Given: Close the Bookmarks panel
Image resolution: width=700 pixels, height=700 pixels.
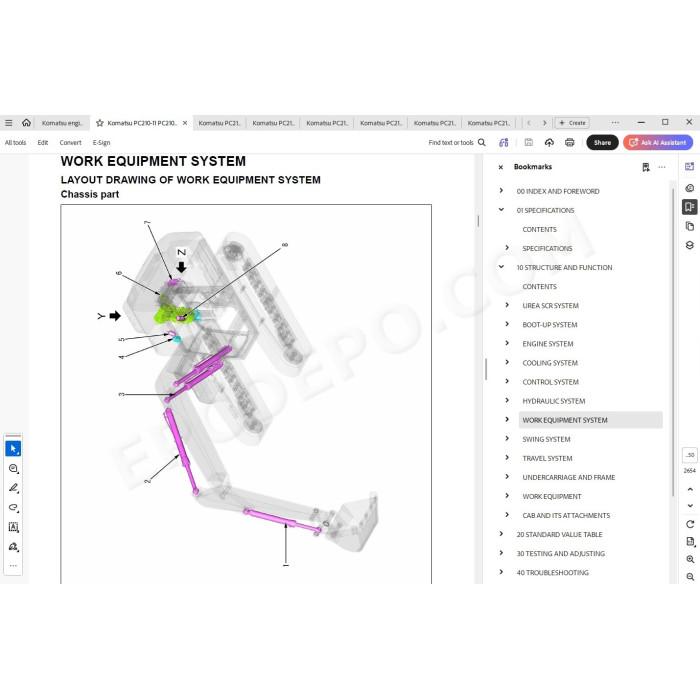Looking at the screenshot, I should pos(500,167).
